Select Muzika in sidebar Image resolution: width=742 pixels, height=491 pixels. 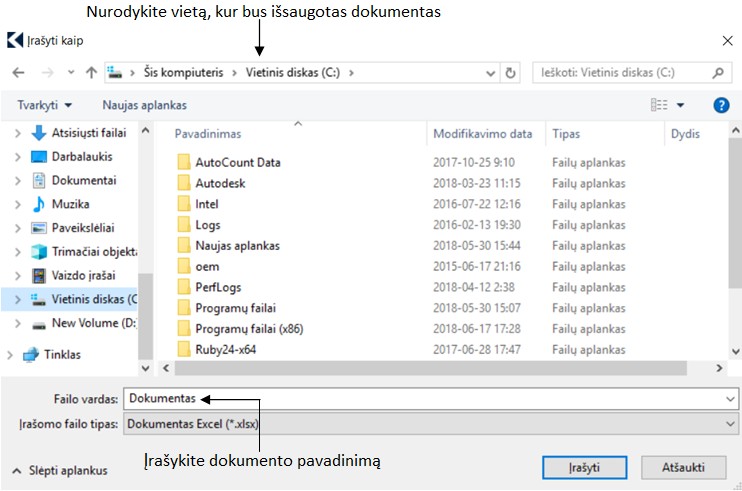[x=71, y=204]
